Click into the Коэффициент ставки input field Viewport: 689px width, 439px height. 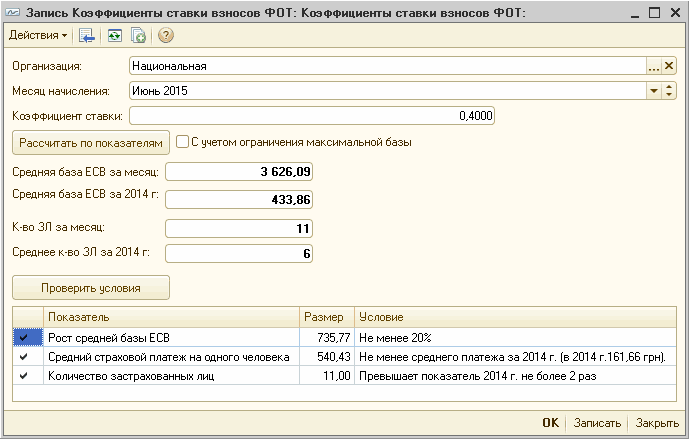[x=312, y=116]
